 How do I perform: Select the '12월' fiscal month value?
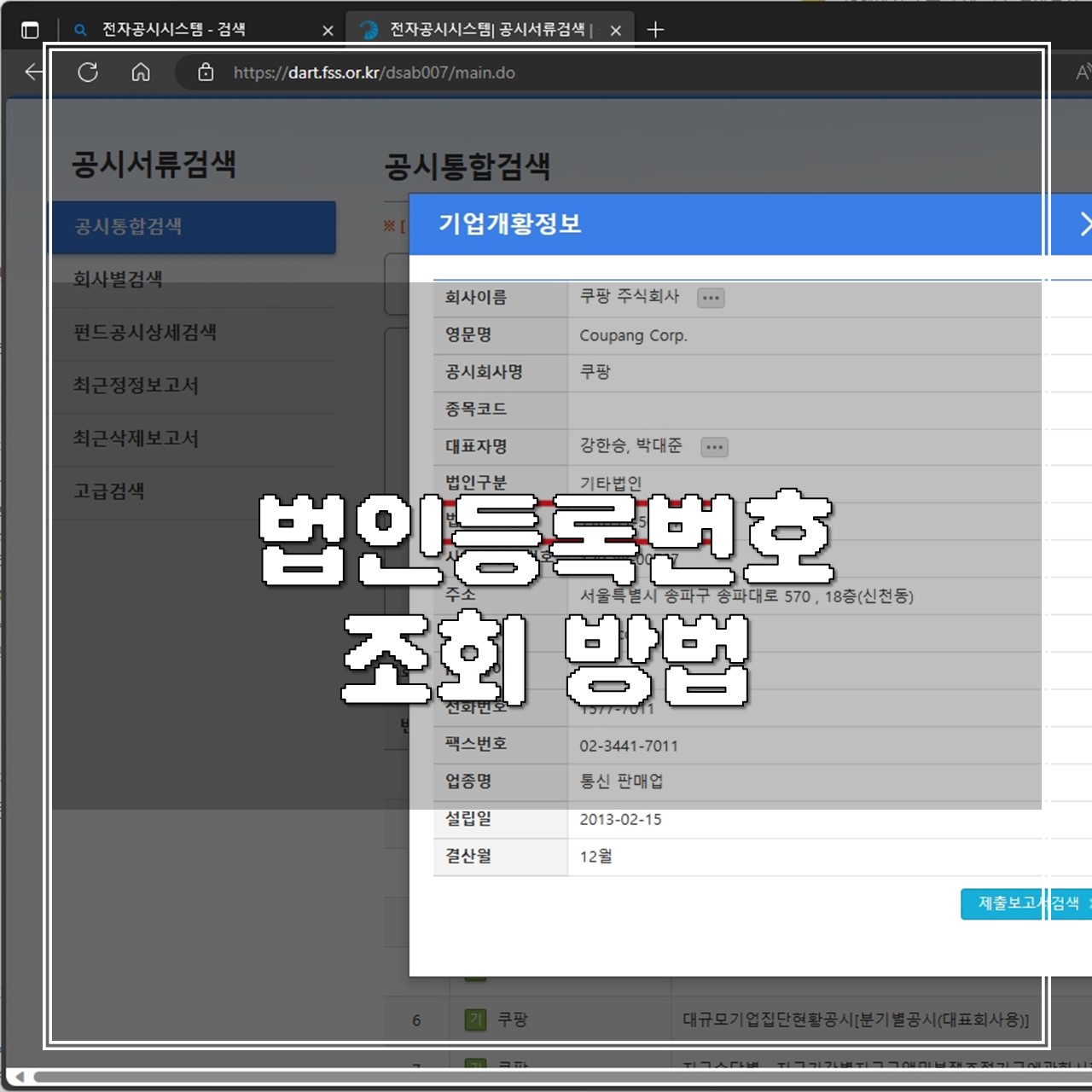595,856
